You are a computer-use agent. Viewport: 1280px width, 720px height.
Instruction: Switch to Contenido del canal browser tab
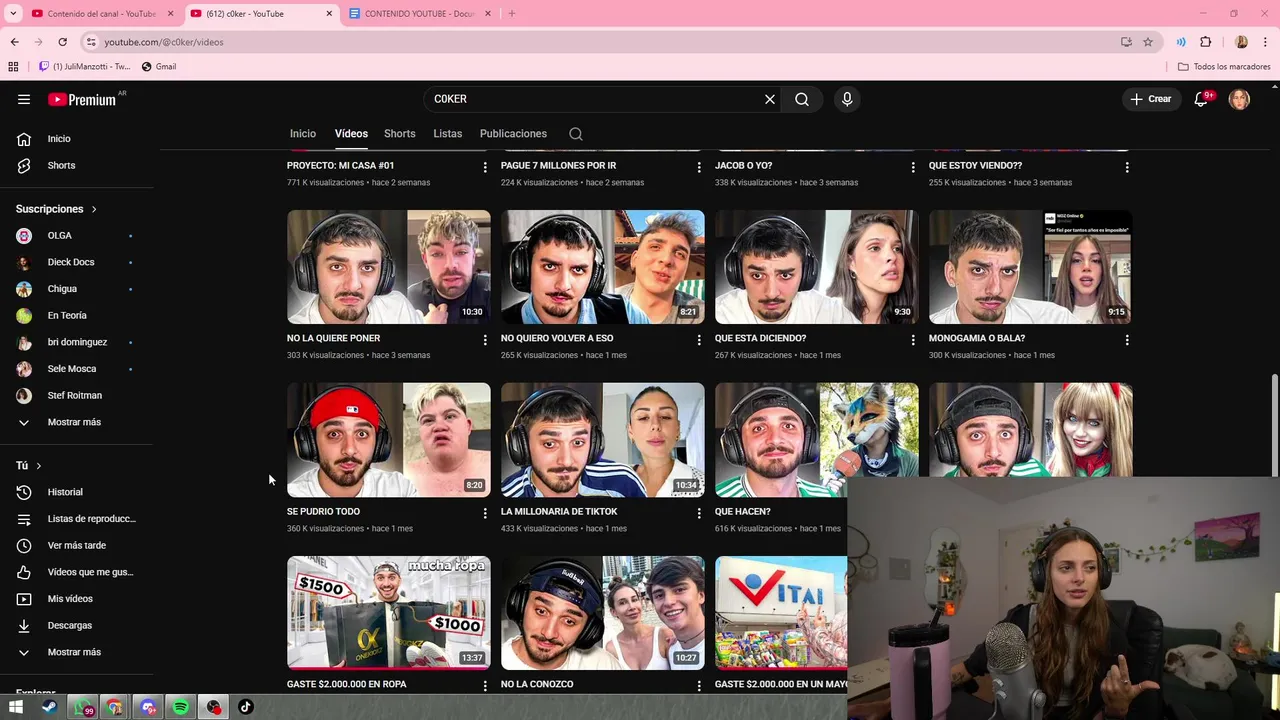101,13
